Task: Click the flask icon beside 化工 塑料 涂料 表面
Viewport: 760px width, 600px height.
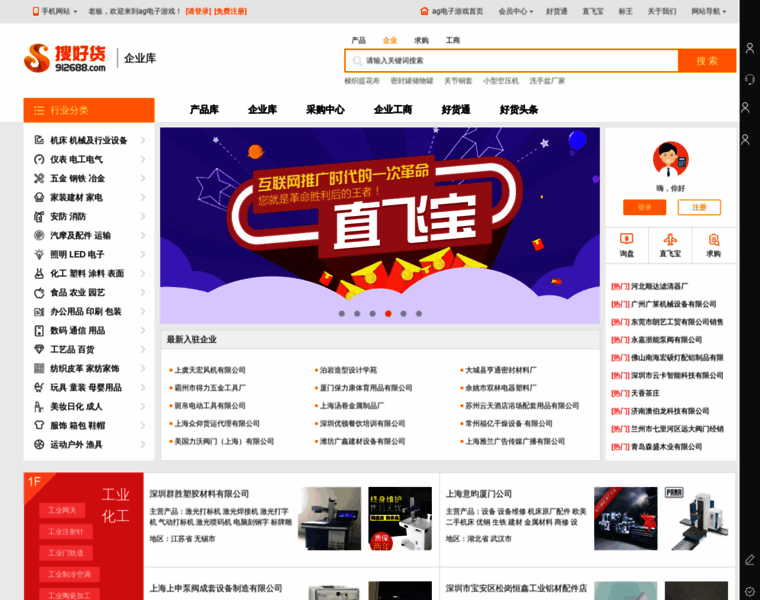Action: click(39, 273)
